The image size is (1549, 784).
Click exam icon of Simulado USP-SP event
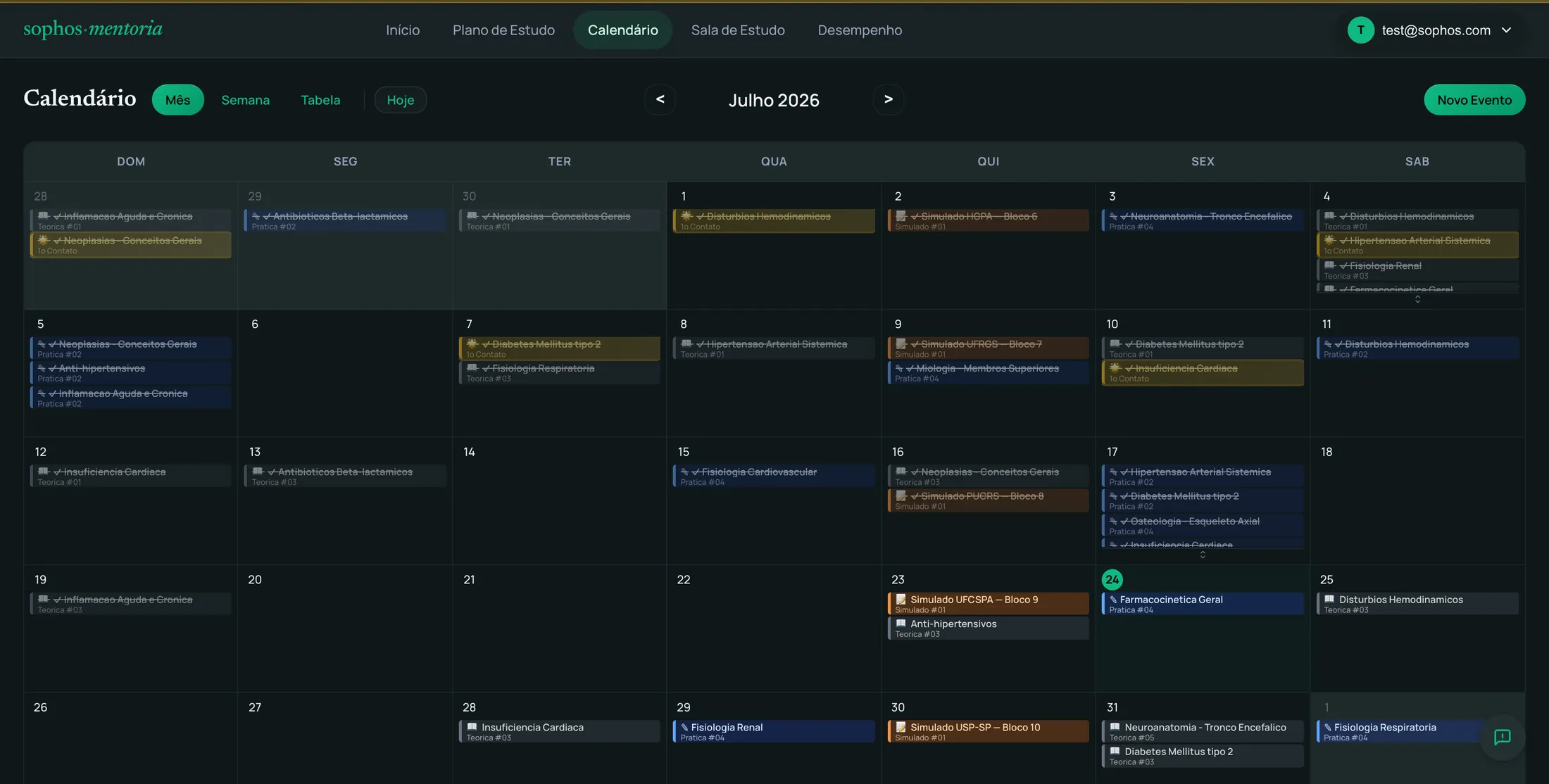pyautogui.click(x=901, y=726)
